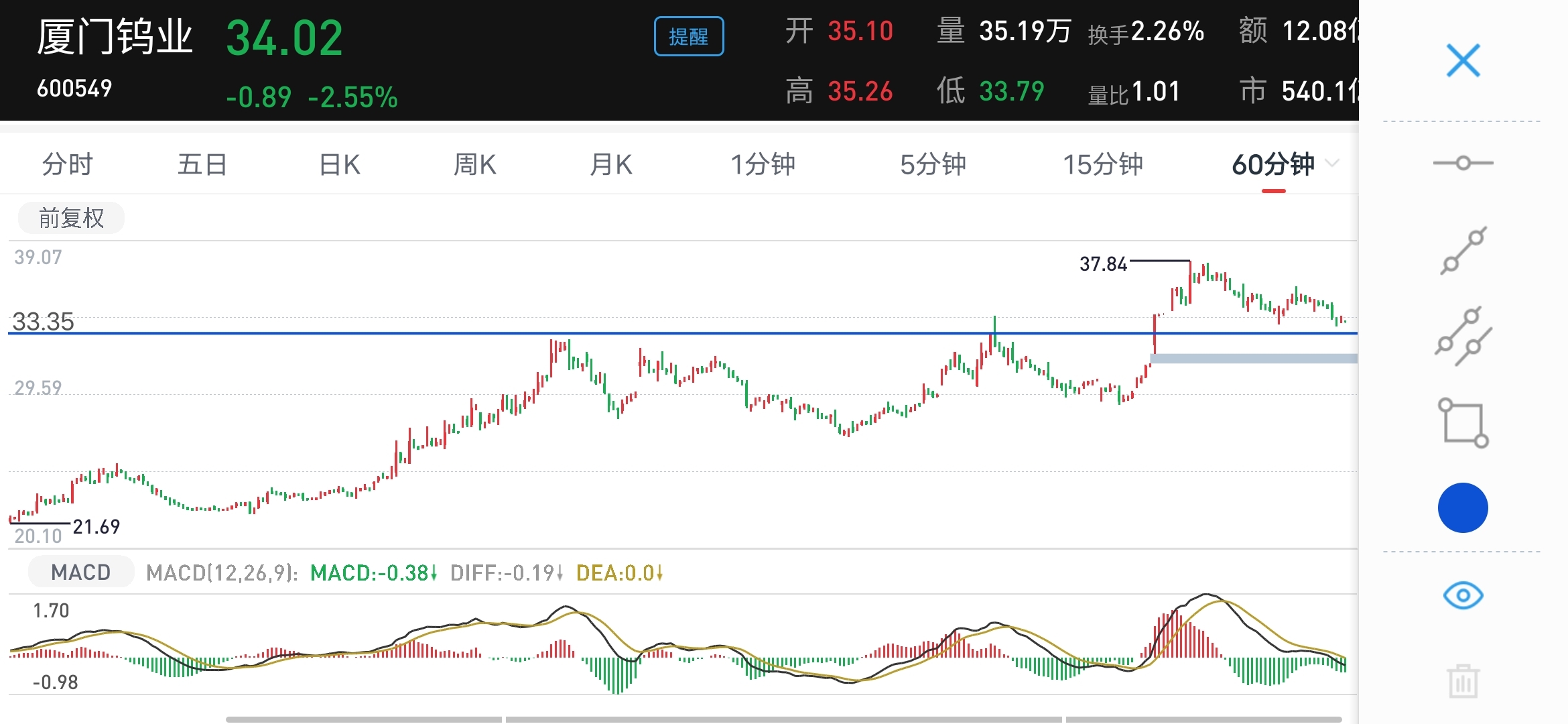Select the 15分钟 chart tab
The height and width of the screenshot is (724, 1568).
(x=1102, y=164)
